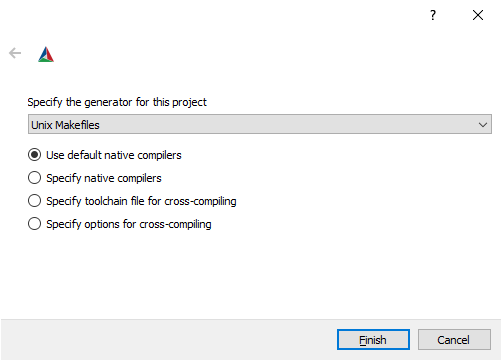Viewport: 502px width, 361px height.
Task: Select Specify toolchain file for cross-compiling
Action: point(34,201)
